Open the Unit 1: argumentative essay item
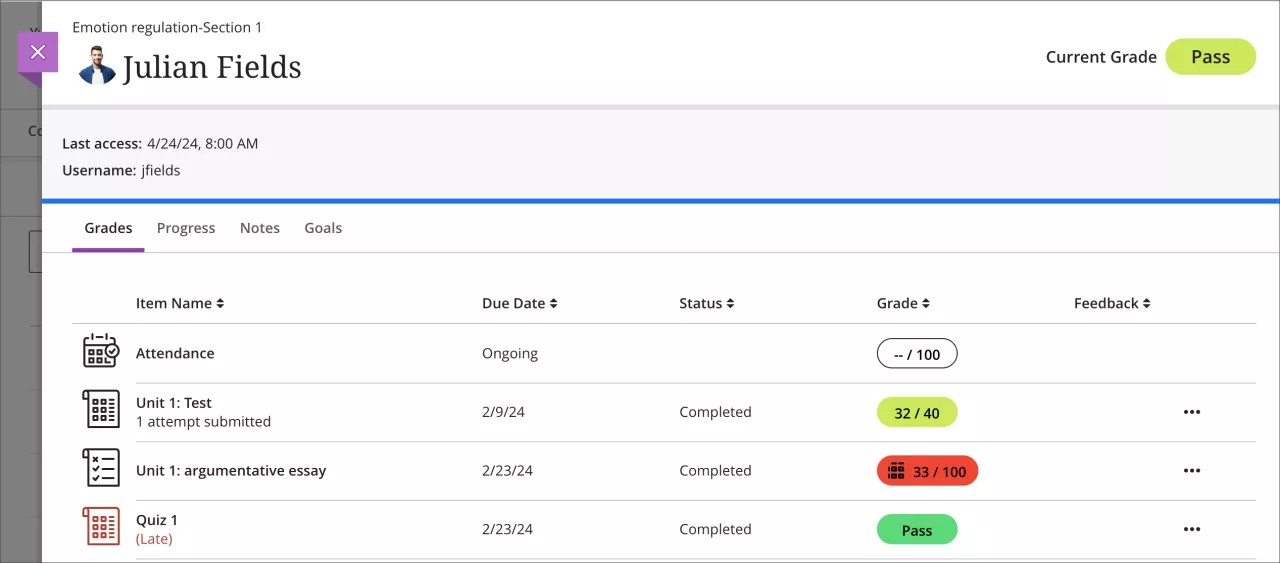Screen dimensions: 1280x563 point(231,471)
